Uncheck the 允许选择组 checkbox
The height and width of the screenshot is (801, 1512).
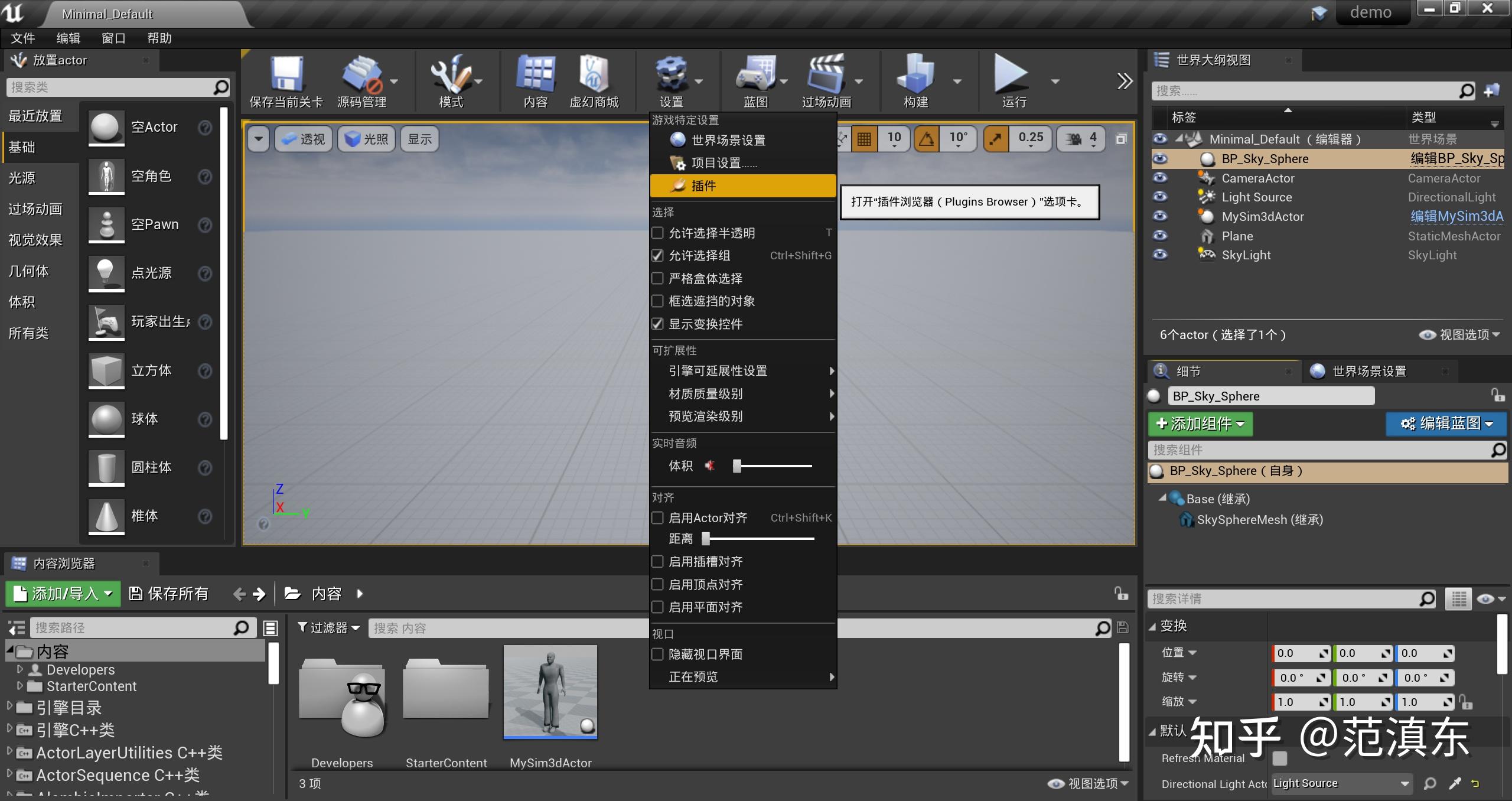click(x=658, y=255)
